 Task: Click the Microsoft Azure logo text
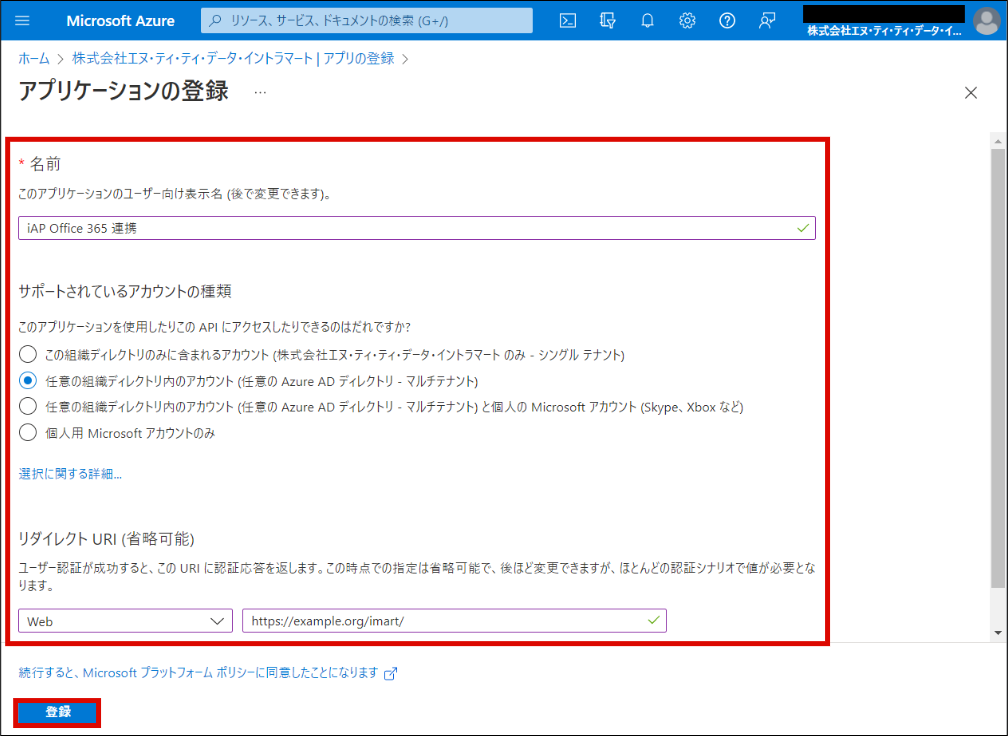point(120,21)
